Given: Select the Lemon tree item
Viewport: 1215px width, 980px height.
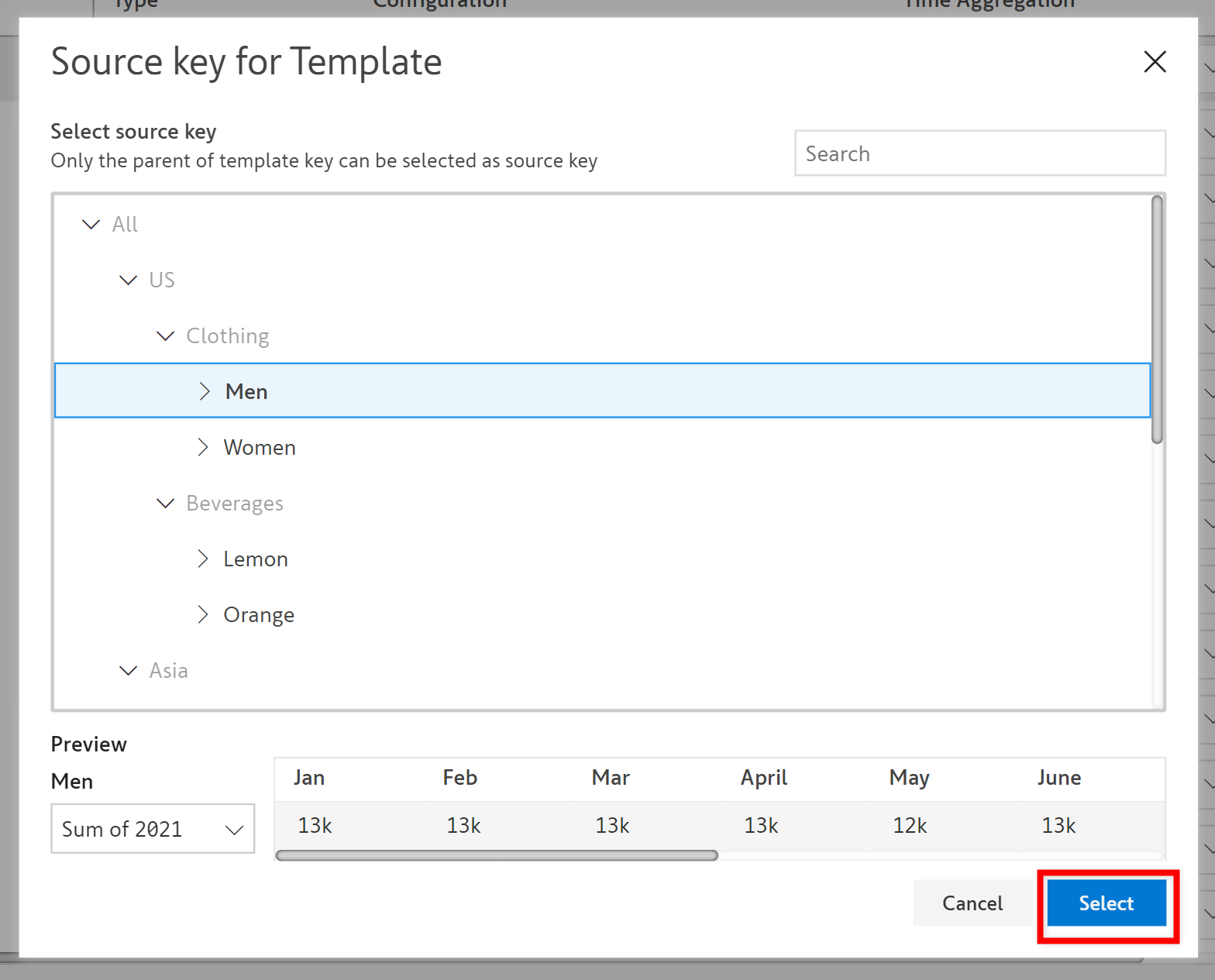Looking at the screenshot, I should click(256, 559).
